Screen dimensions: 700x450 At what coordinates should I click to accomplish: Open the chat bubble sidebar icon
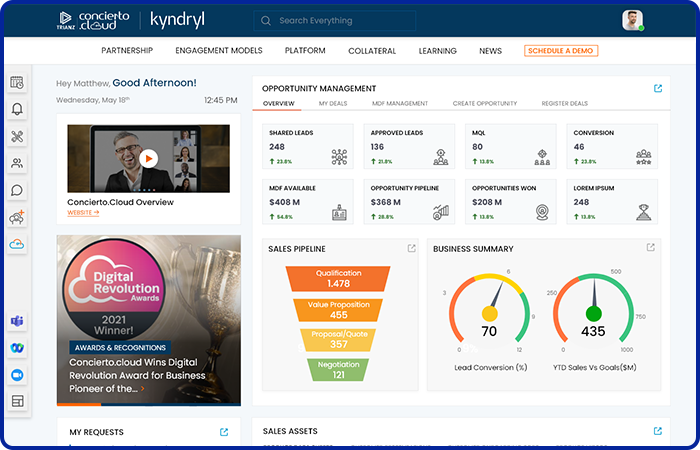(x=17, y=191)
